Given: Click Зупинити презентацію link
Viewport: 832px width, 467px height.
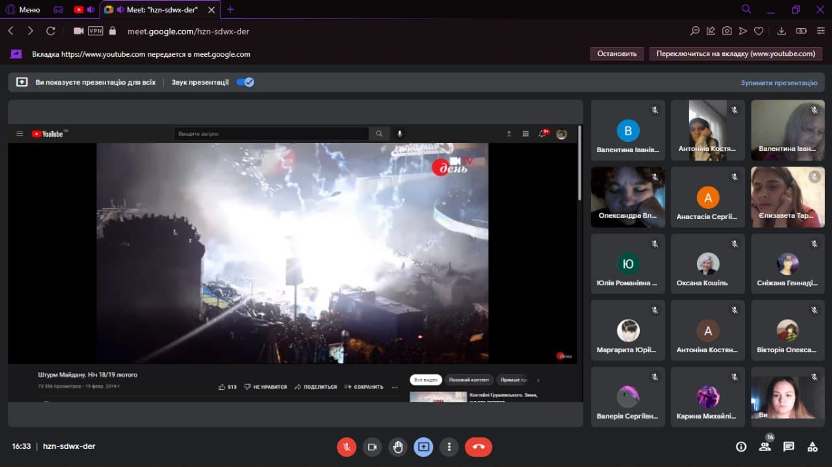Looking at the screenshot, I should coord(779,82).
